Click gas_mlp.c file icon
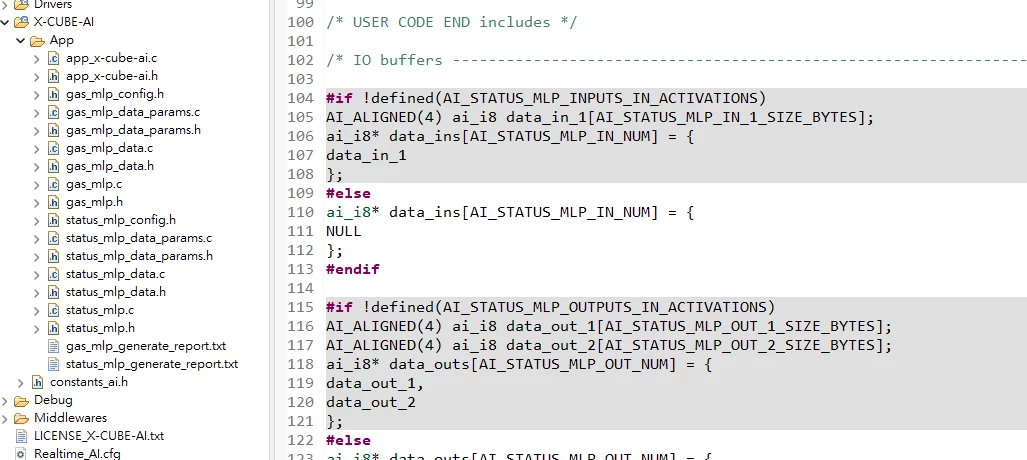 click(x=54, y=184)
